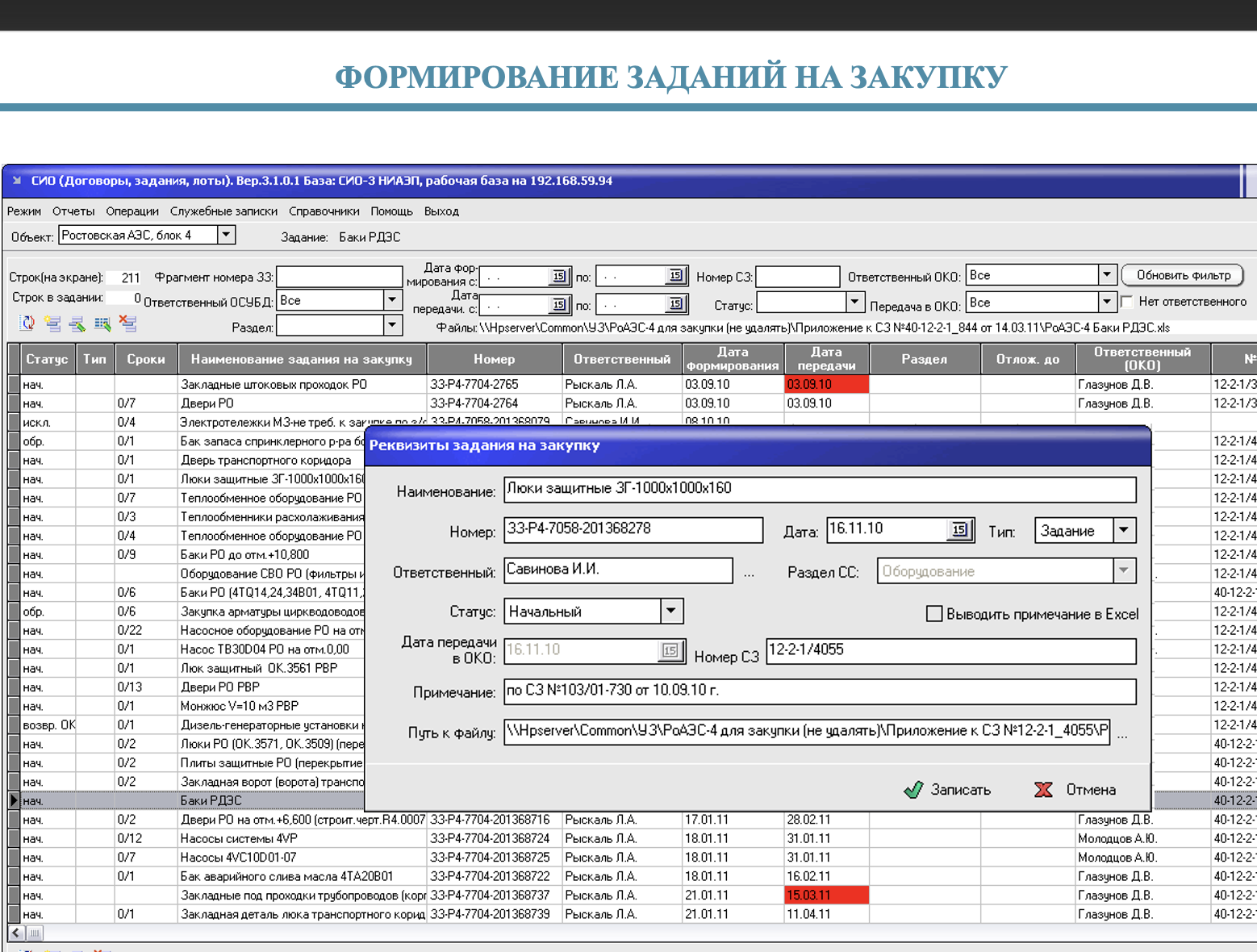Click the 'Насосы системы 4VP' cell

point(302,838)
